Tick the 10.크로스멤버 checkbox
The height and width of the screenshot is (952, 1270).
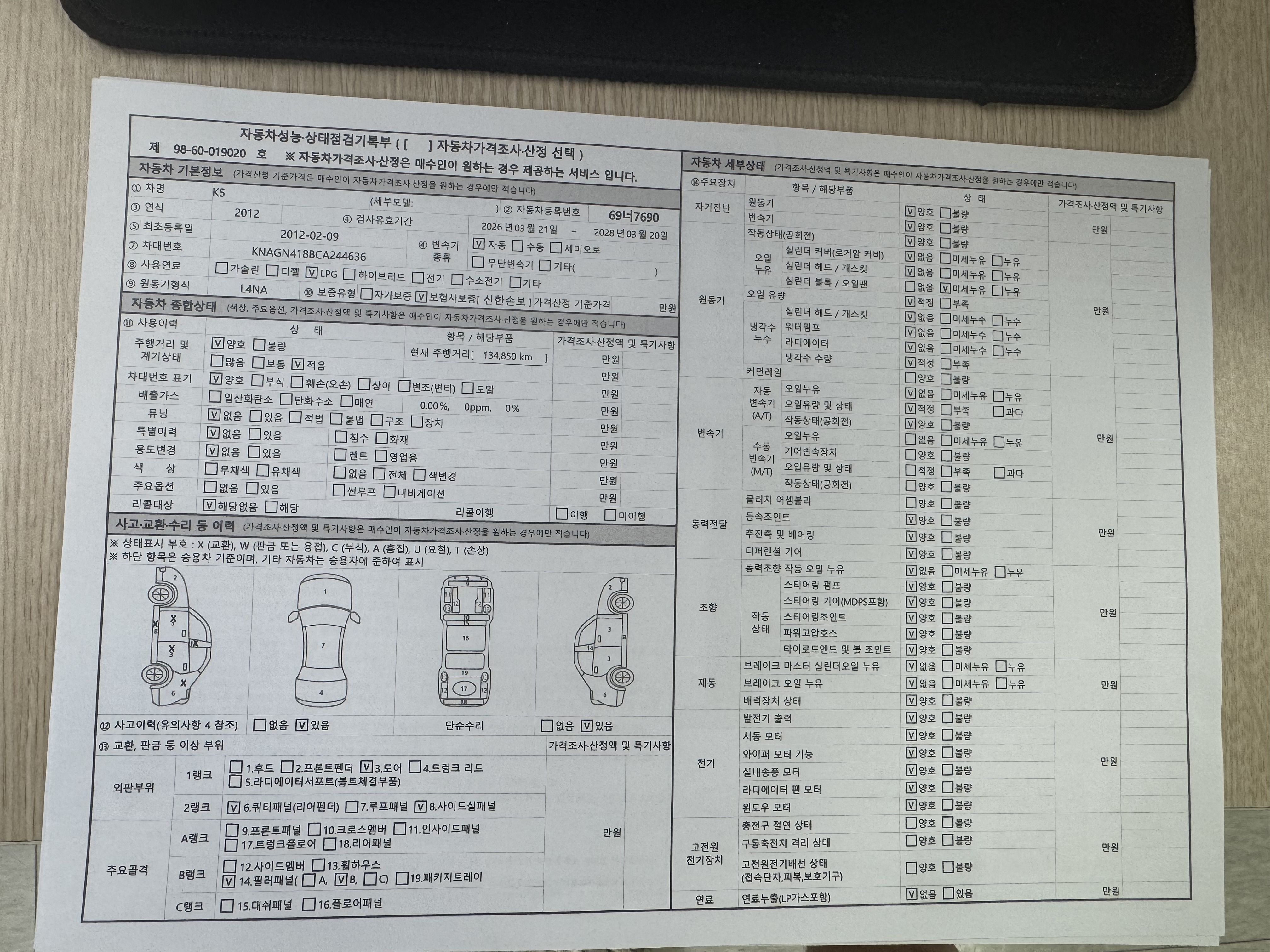click(314, 830)
